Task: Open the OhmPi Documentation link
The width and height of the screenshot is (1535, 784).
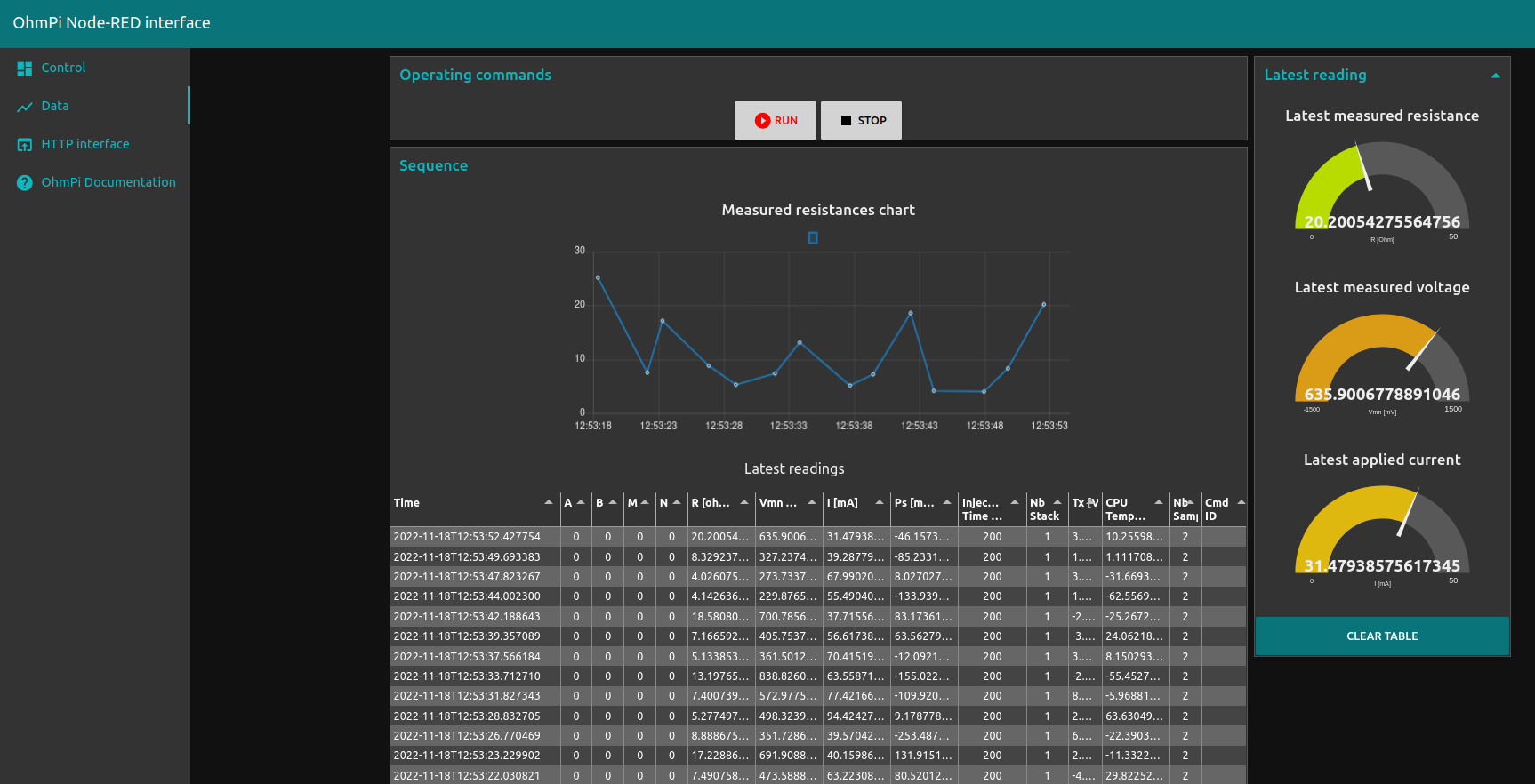Action: [108, 182]
